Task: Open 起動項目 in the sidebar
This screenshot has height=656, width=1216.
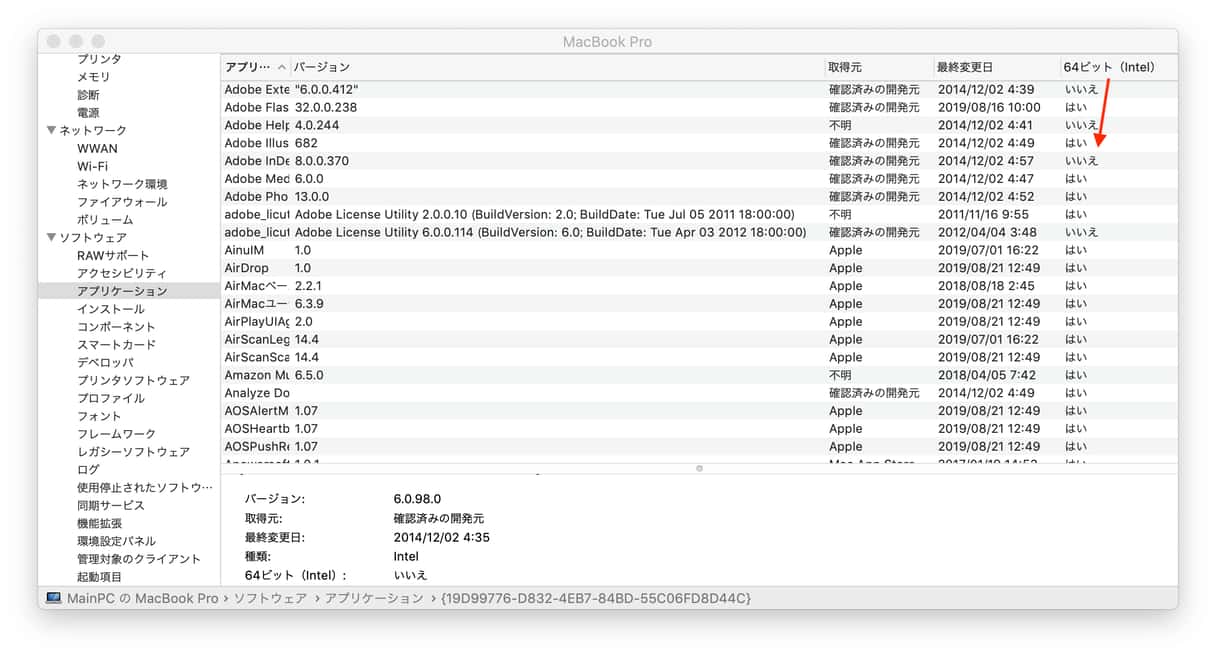Action: 99,577
